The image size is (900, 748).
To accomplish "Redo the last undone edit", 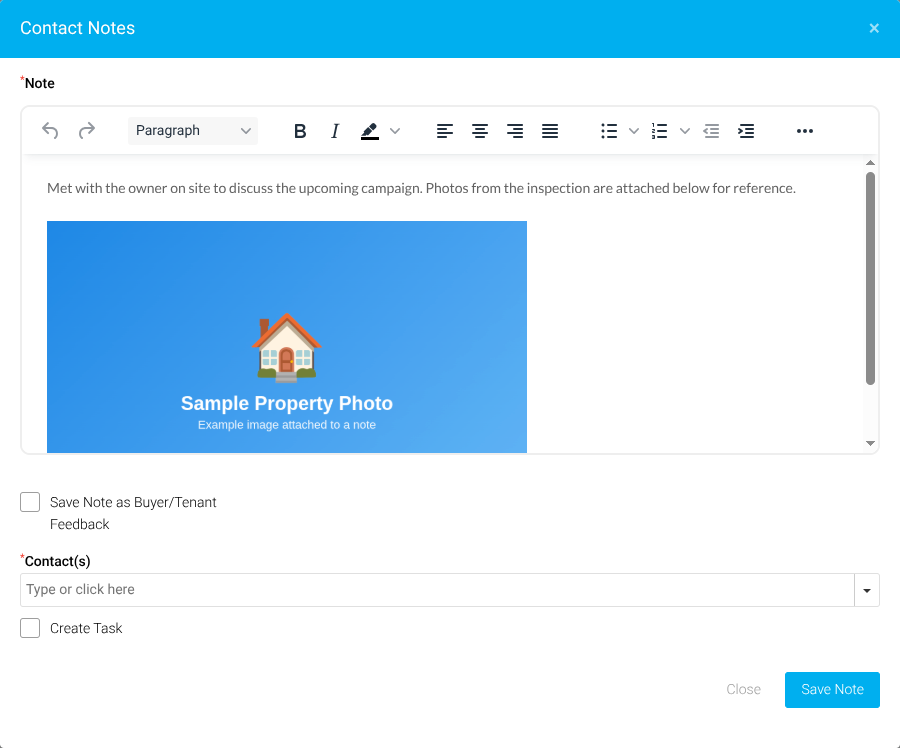I will [87, 131].
